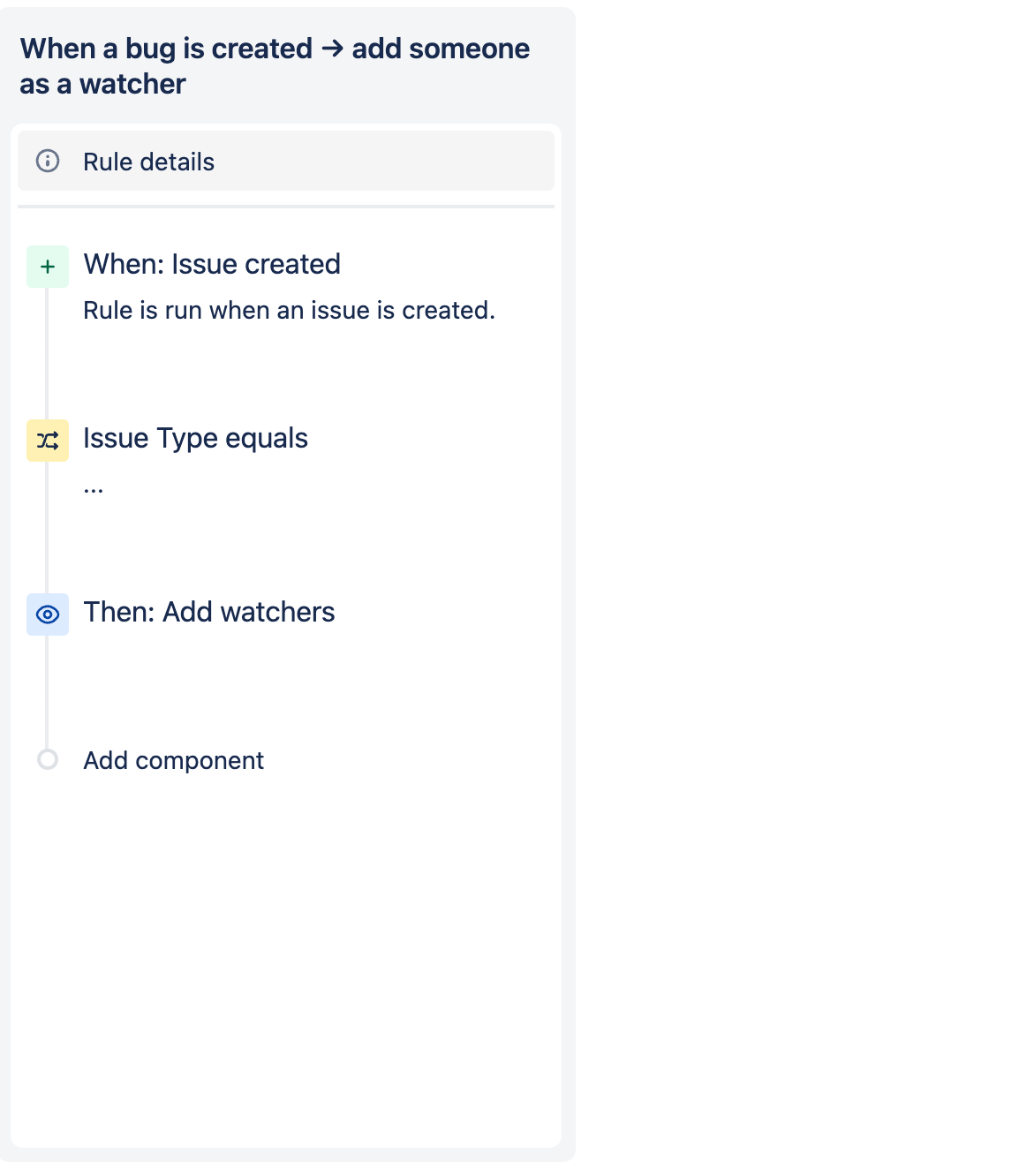
Task: Click the 'as a watcher' title line
Action: point(102,84)
